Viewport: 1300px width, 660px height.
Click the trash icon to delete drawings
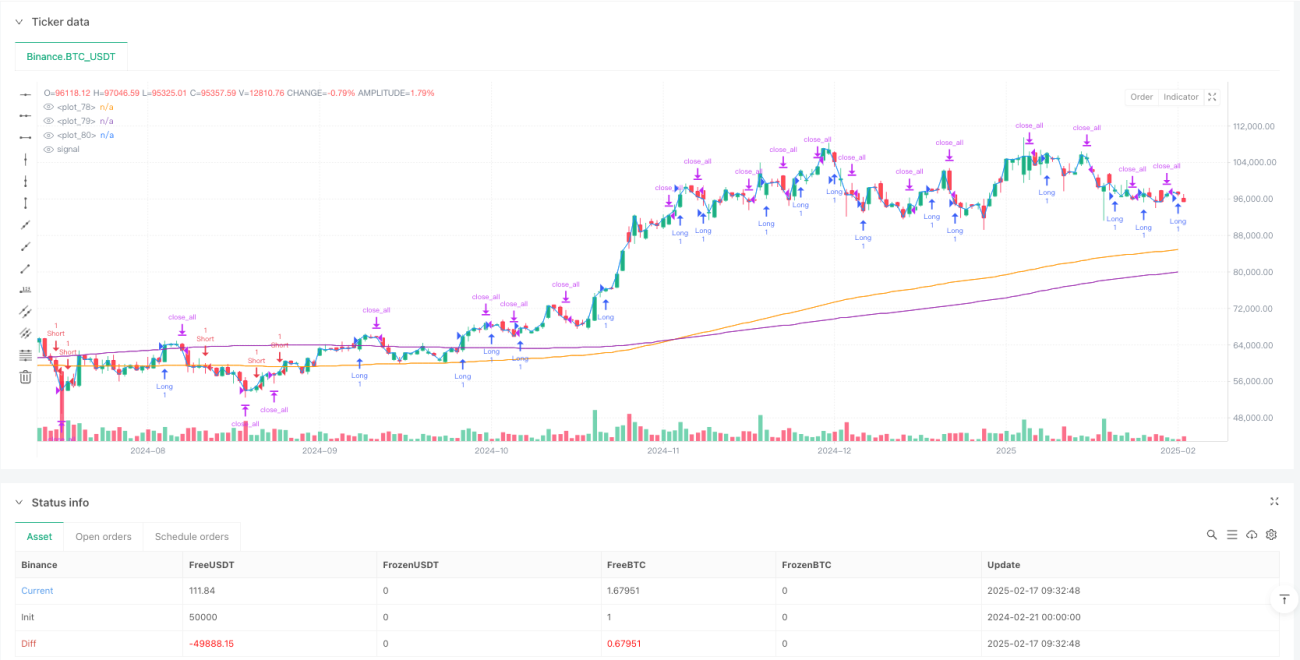coord(25,377)
